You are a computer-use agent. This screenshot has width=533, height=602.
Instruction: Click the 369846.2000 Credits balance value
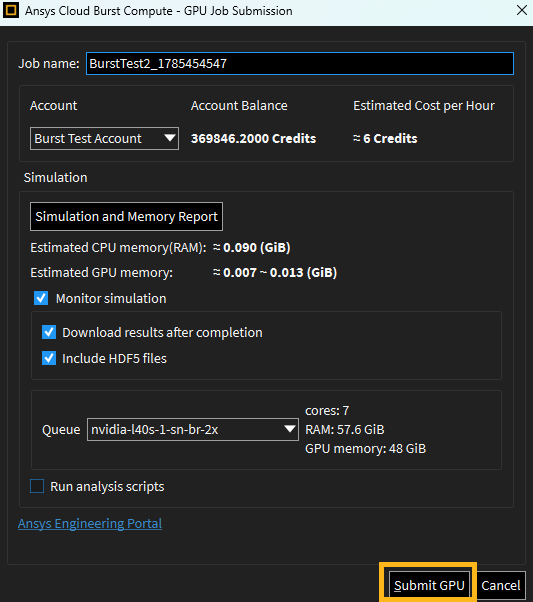(x=253, y=138)
